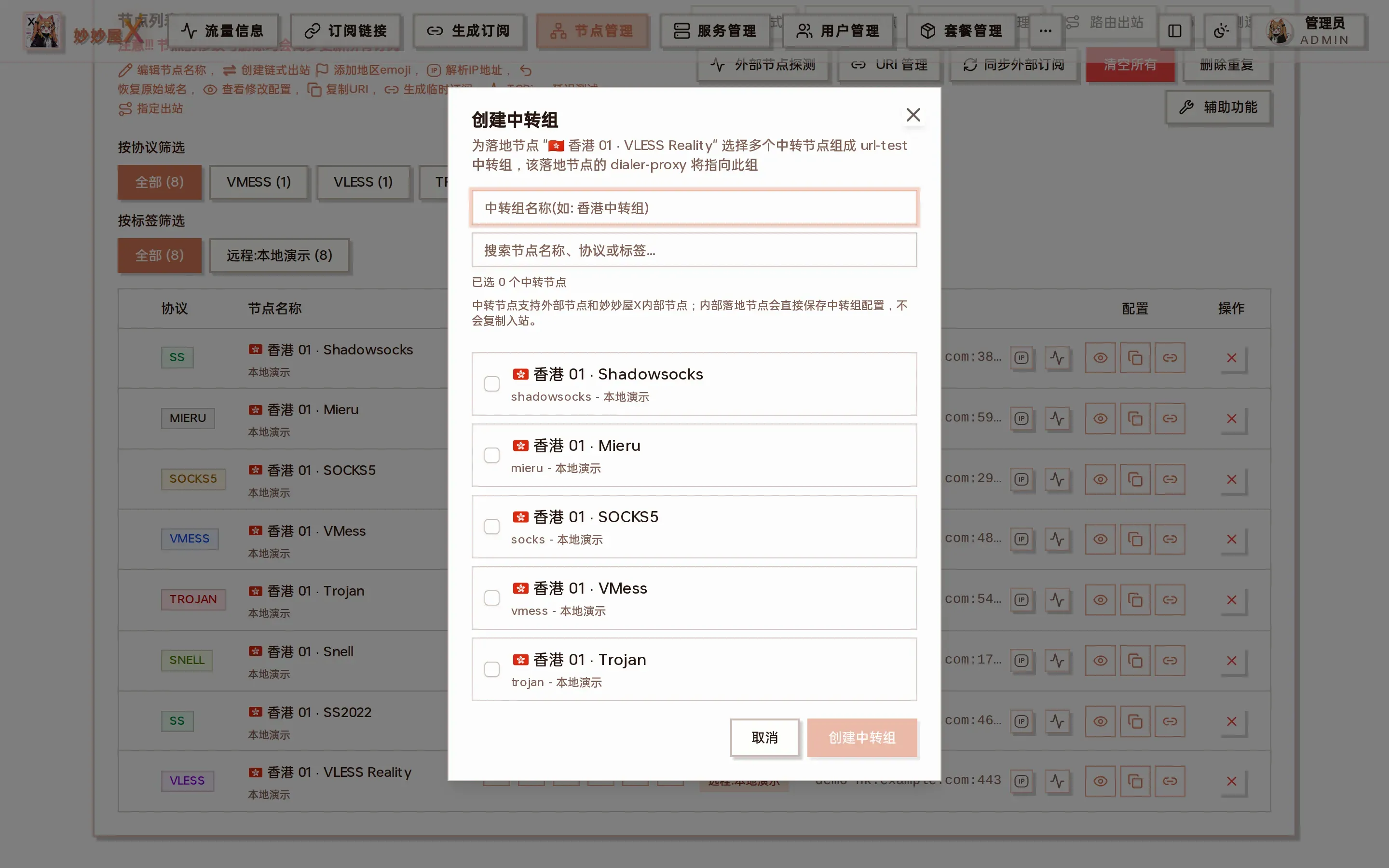
Task: Click the 妙妙屋X logo avatar
Action: 42,31
